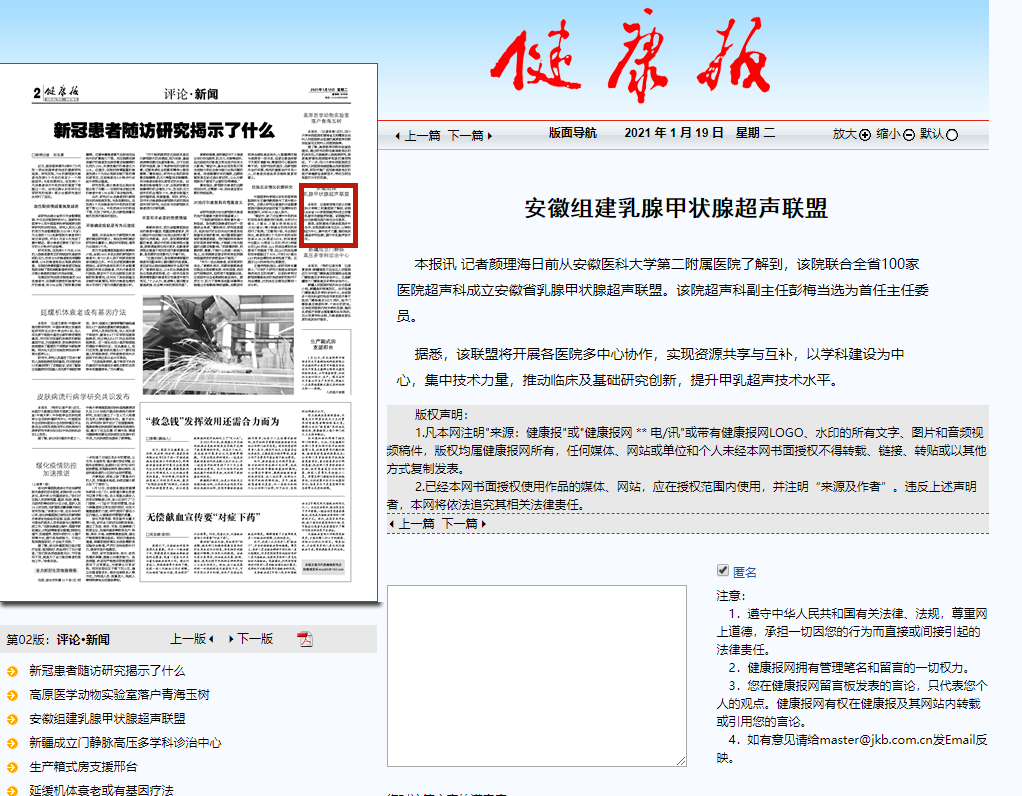Open the PDF download icon

coord(305,639)
